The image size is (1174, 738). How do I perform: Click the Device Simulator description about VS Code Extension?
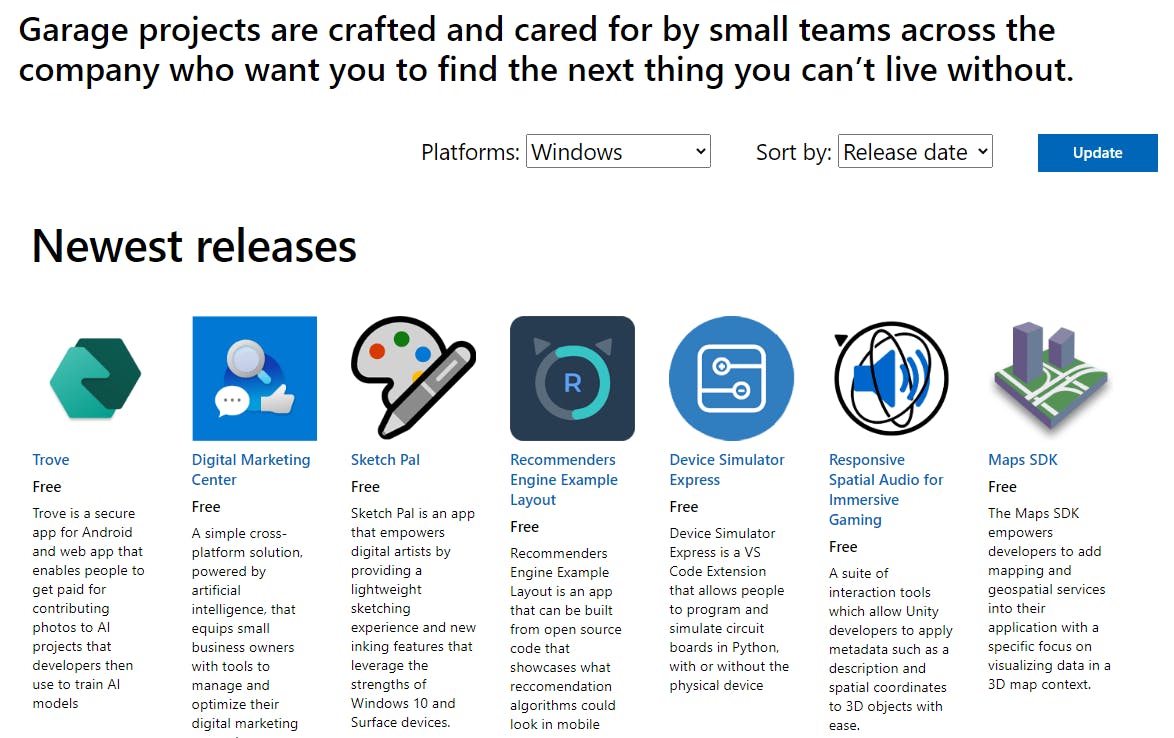(x=729, y=609)
